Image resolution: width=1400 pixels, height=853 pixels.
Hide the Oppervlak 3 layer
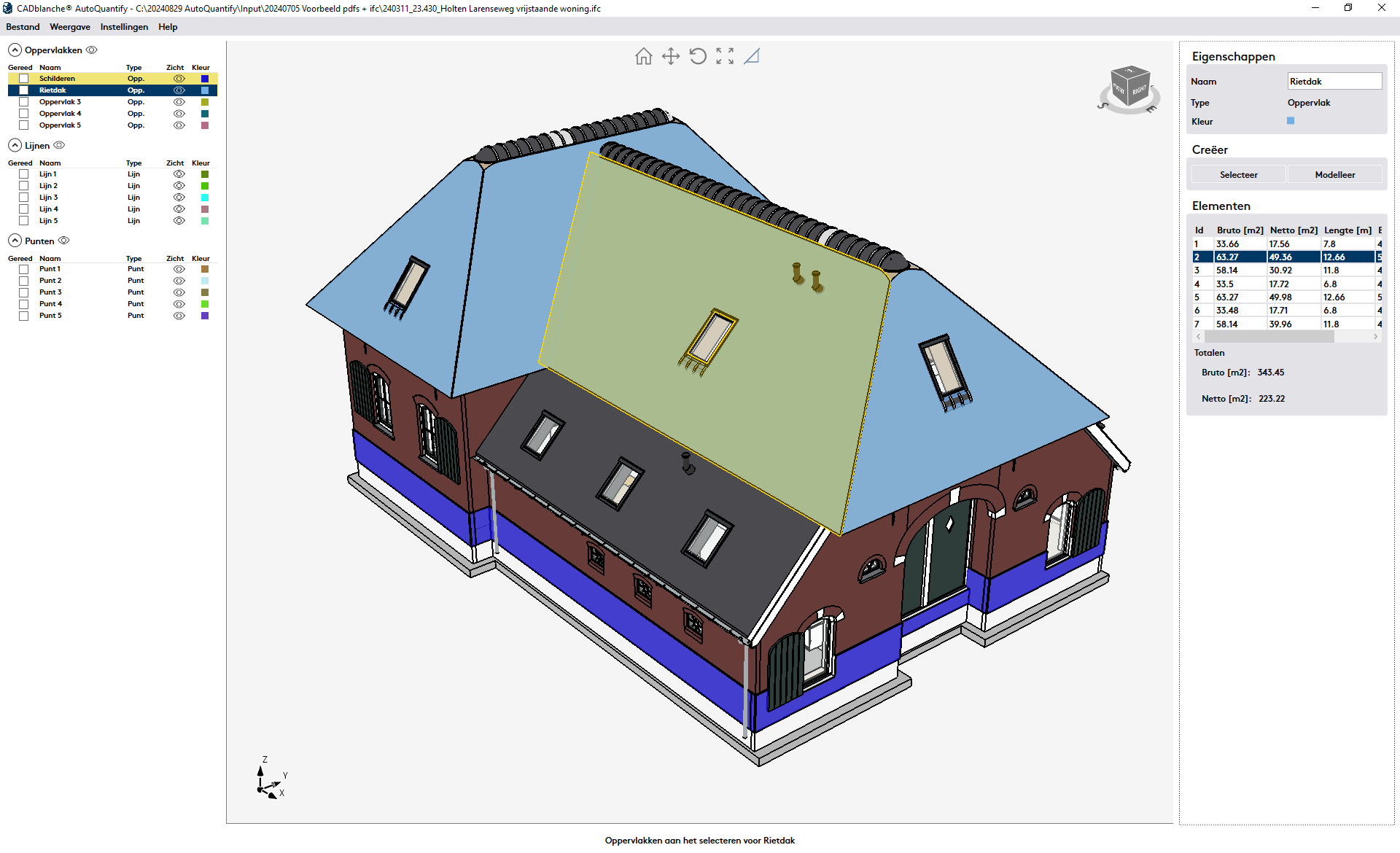pyautogui.click(x=179, y=102)
